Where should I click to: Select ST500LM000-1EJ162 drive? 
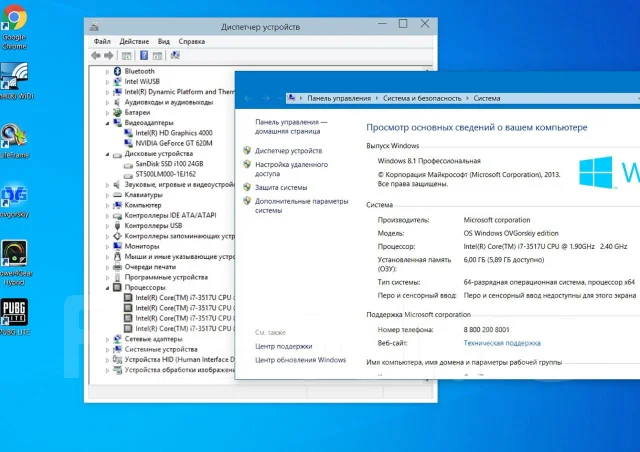[166, 174]
